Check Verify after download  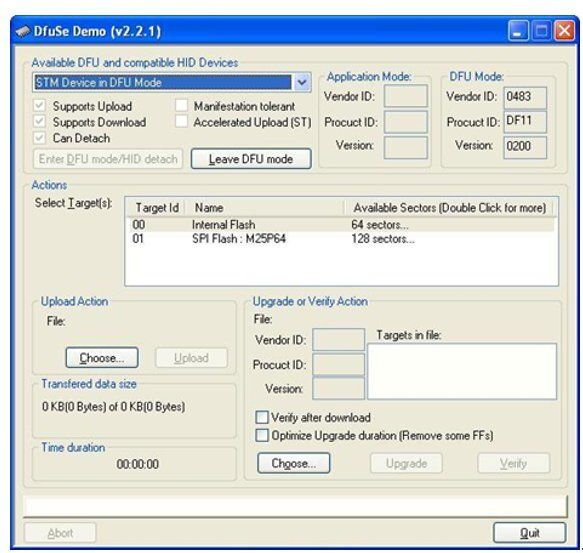[262, 417]
